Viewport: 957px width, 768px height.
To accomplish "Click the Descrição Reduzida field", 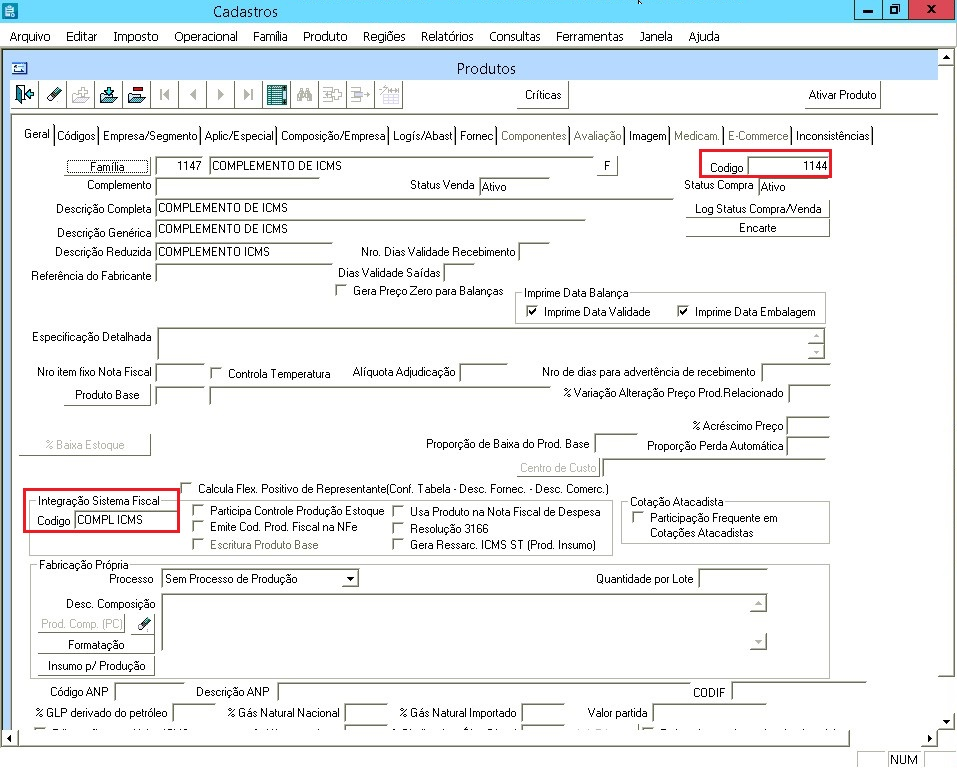I will 244,252.
